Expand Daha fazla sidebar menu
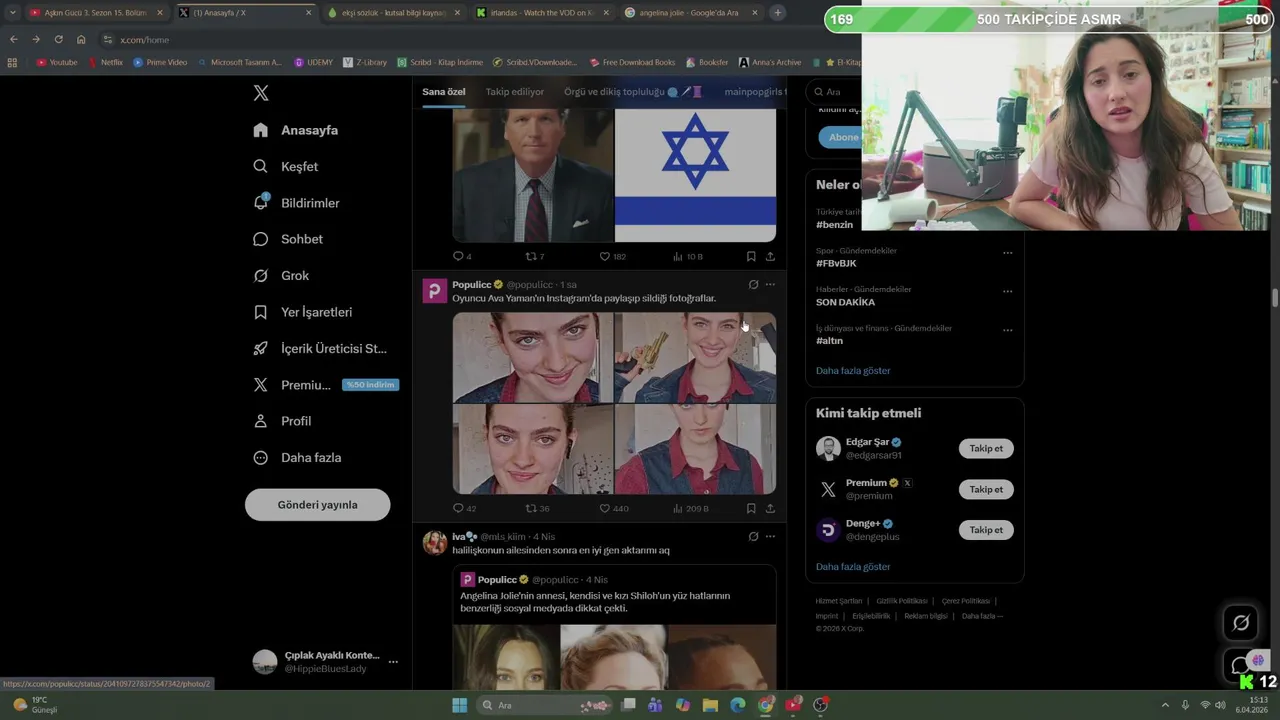 pyautogui.click(x=298, y=458)
